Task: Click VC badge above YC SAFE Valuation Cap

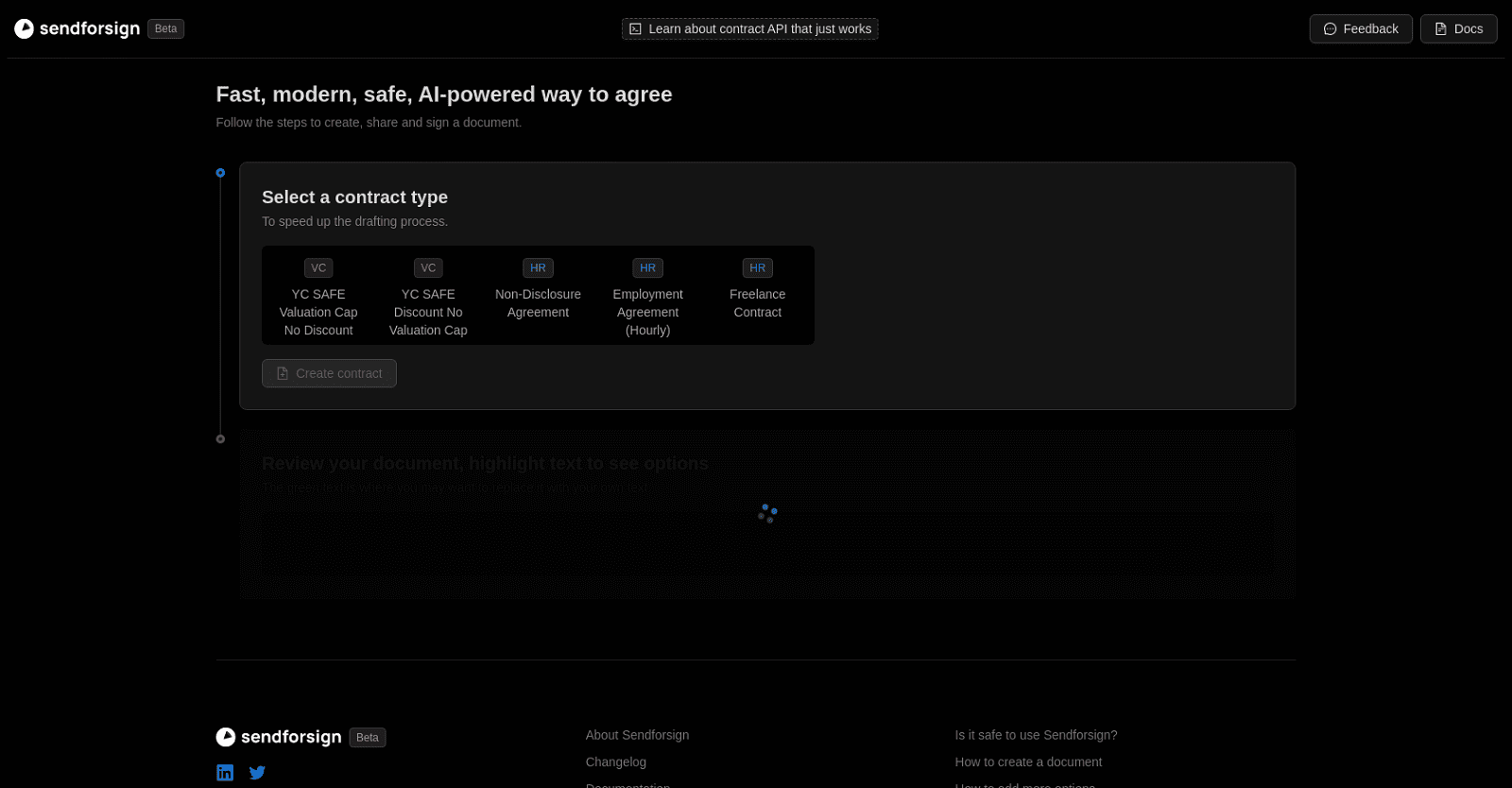Action: pos(318,268)
